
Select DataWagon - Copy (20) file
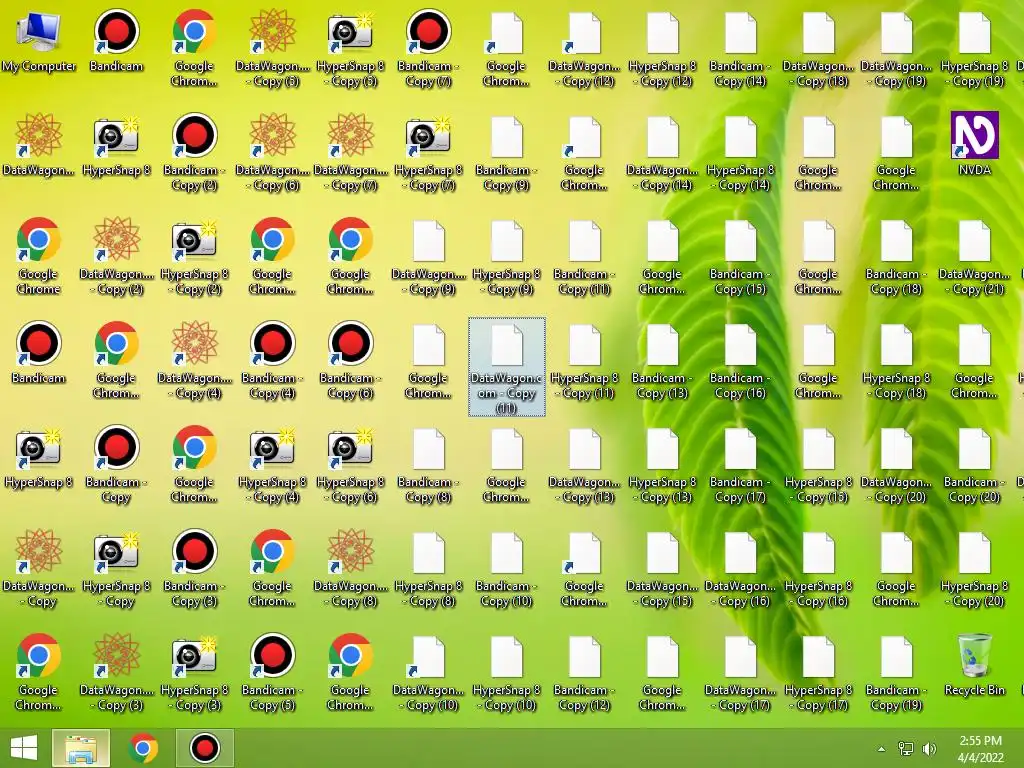pos(896,465)
